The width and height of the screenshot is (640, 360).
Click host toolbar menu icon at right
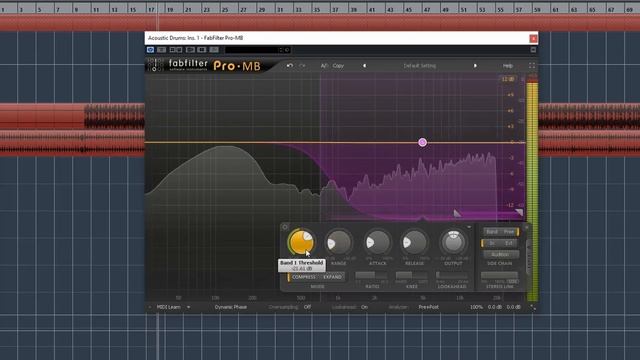pos(533,50)
